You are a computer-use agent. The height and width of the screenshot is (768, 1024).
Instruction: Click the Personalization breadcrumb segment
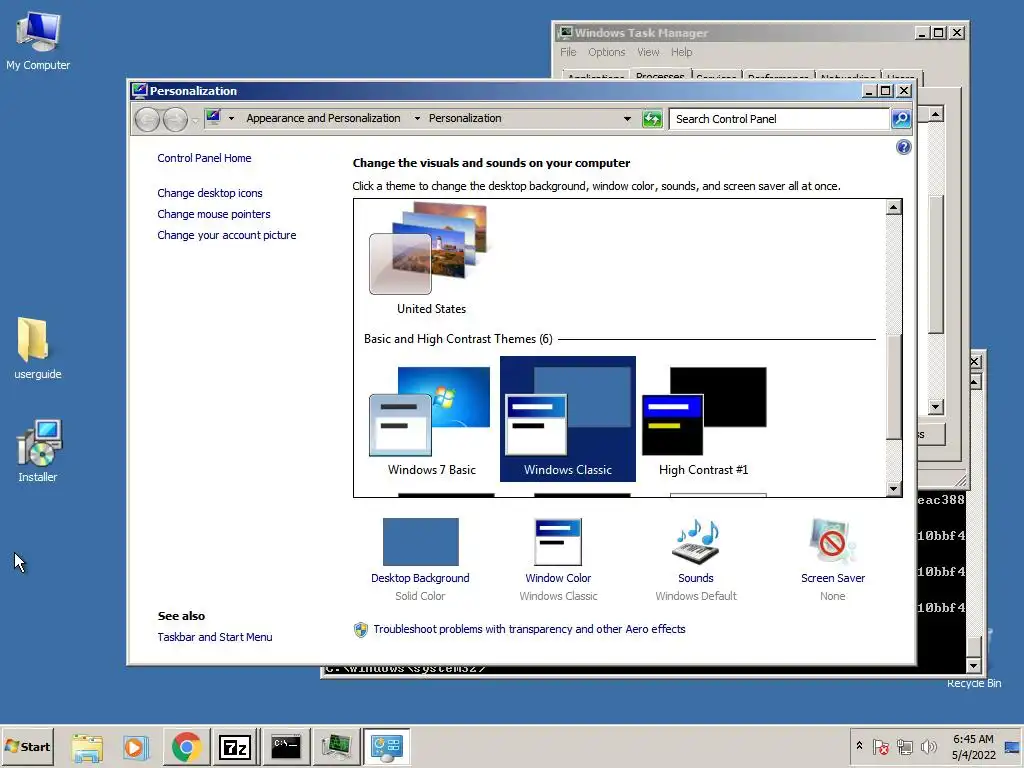(x=465, y=118)
